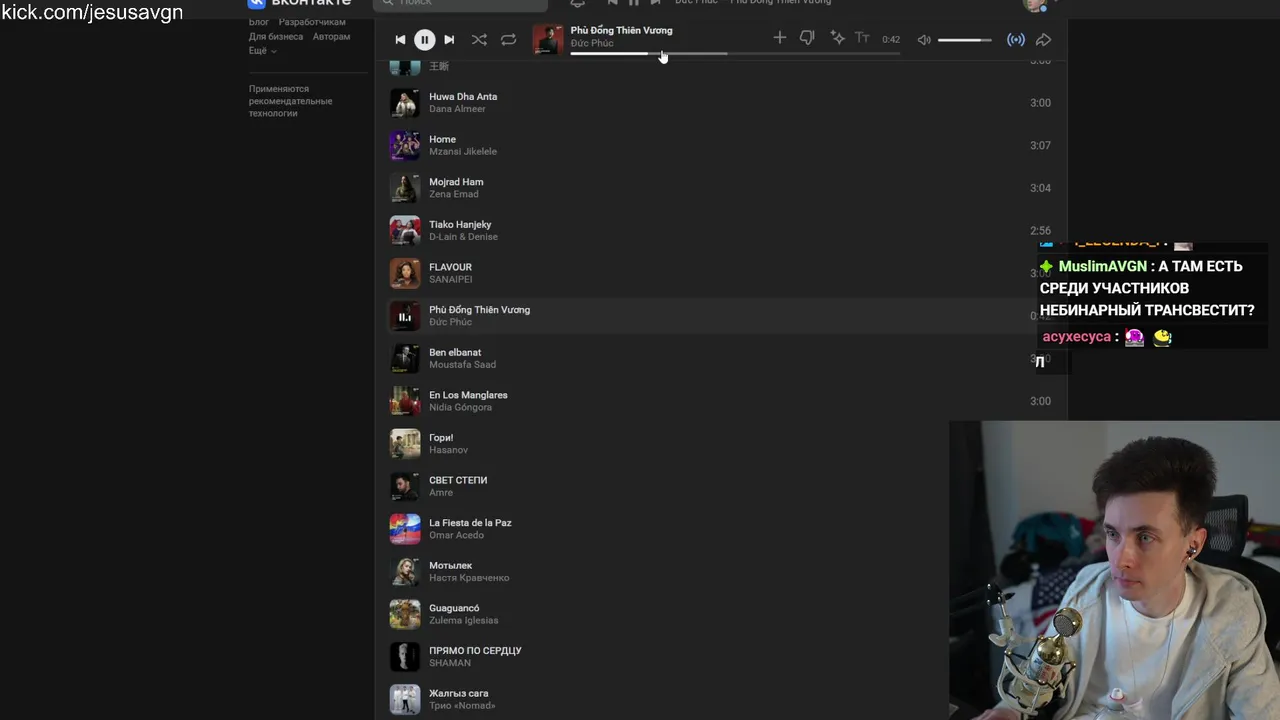Open the Авторам link
The height and width of the screenshot is (720, 1280).
[x=331, y=37]
